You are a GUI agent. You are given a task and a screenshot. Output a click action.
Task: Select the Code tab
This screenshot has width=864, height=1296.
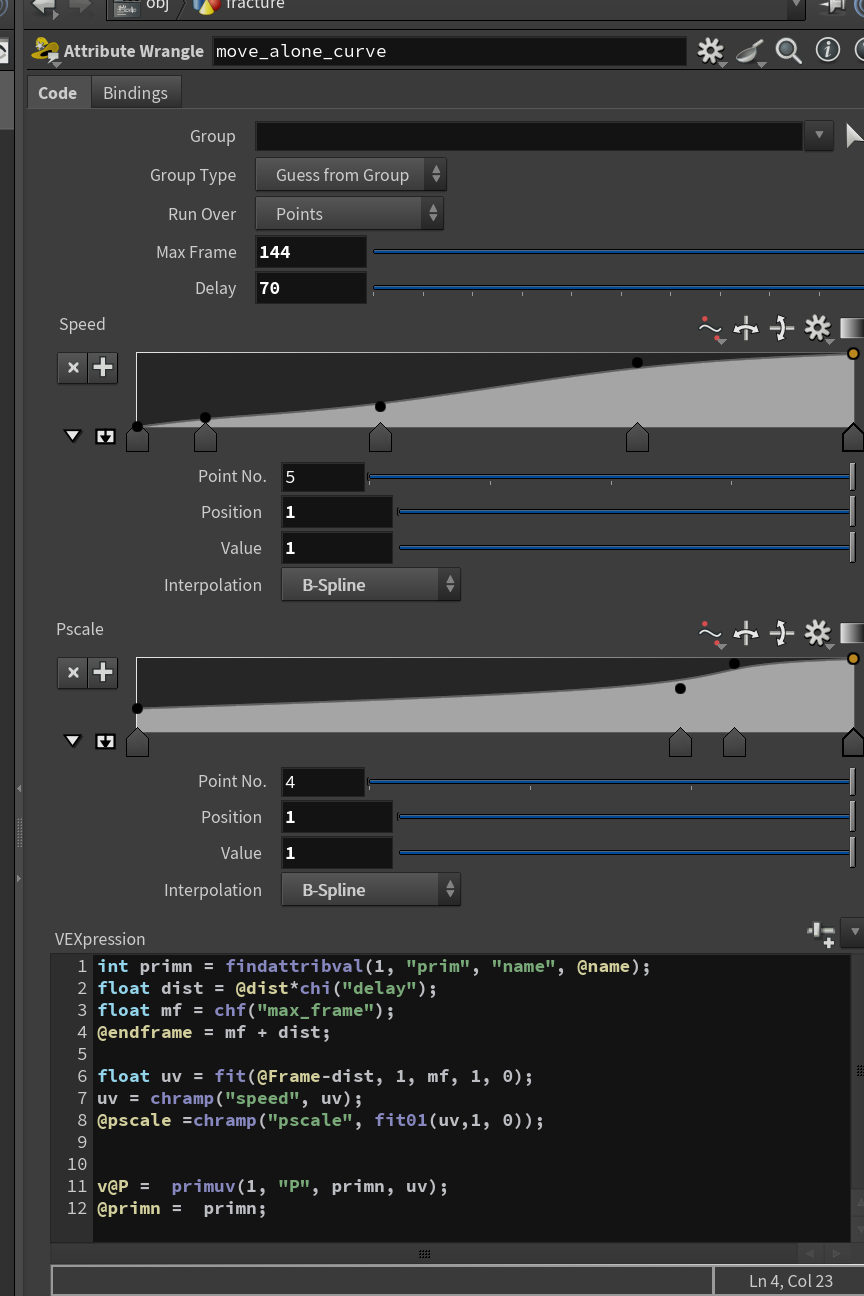[58, 93]
